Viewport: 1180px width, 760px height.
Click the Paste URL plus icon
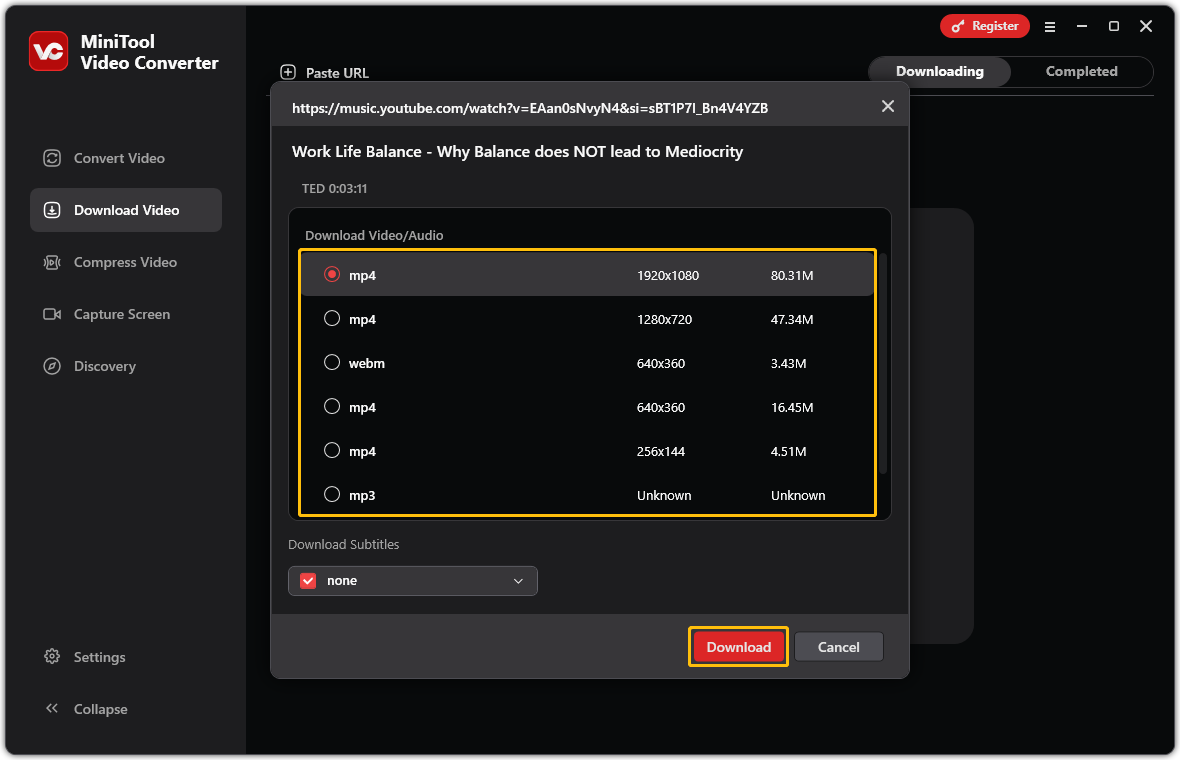(x=287, y=72)
